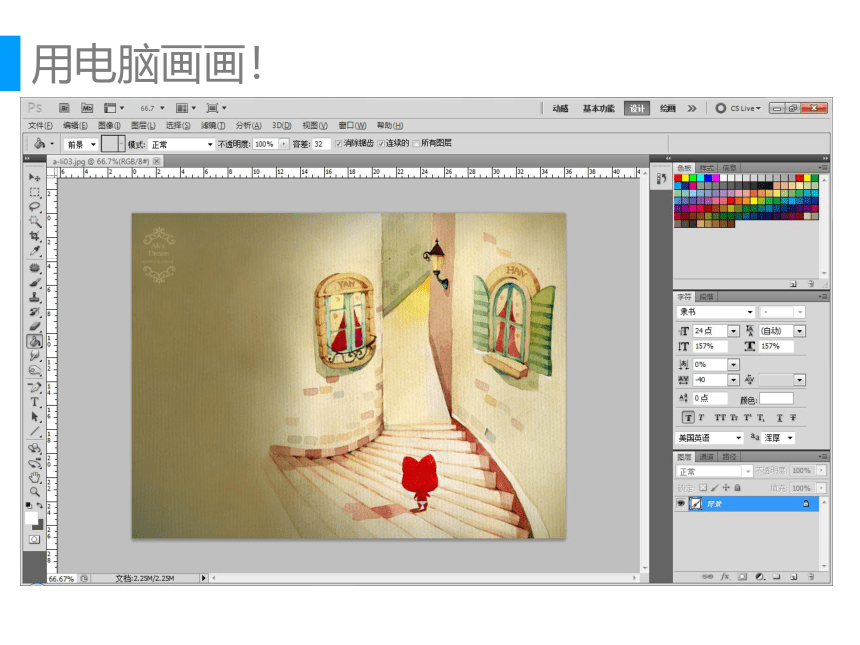Select the Line tool

[x=35, y=432]
